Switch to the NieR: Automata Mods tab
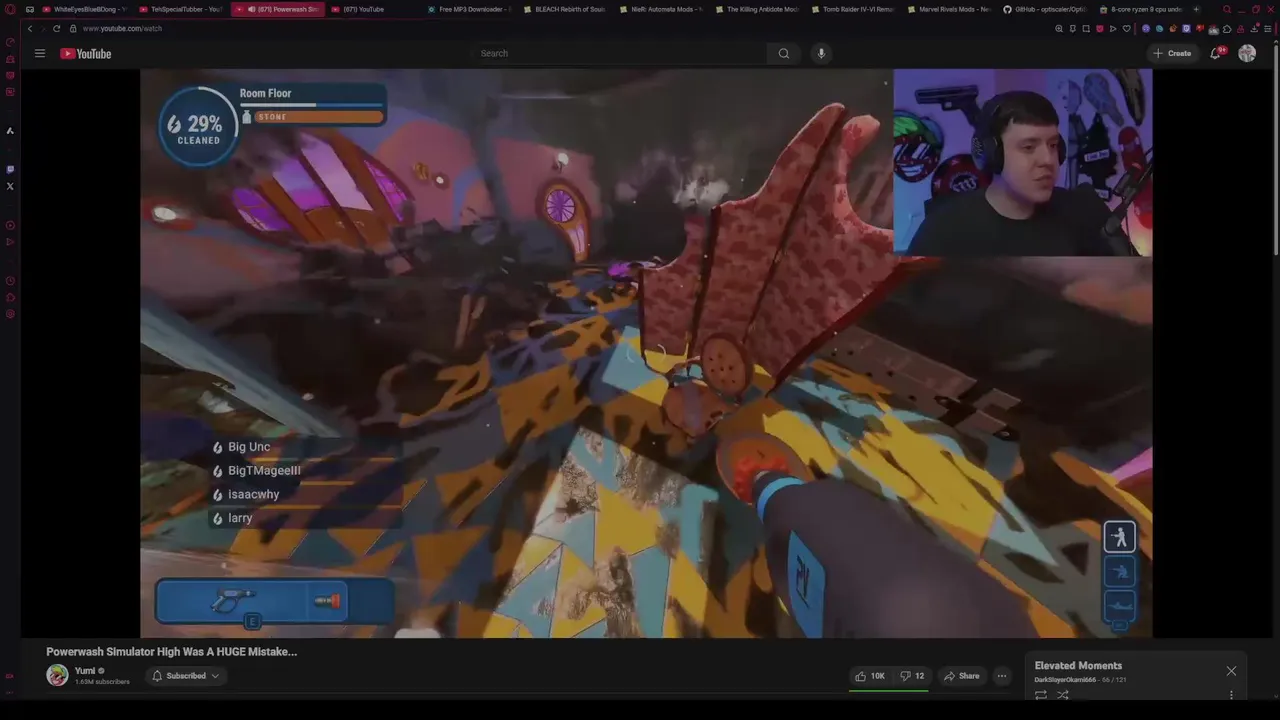Image resolution: width=1280 pixels, height=720 pixels. coord(660,9)
